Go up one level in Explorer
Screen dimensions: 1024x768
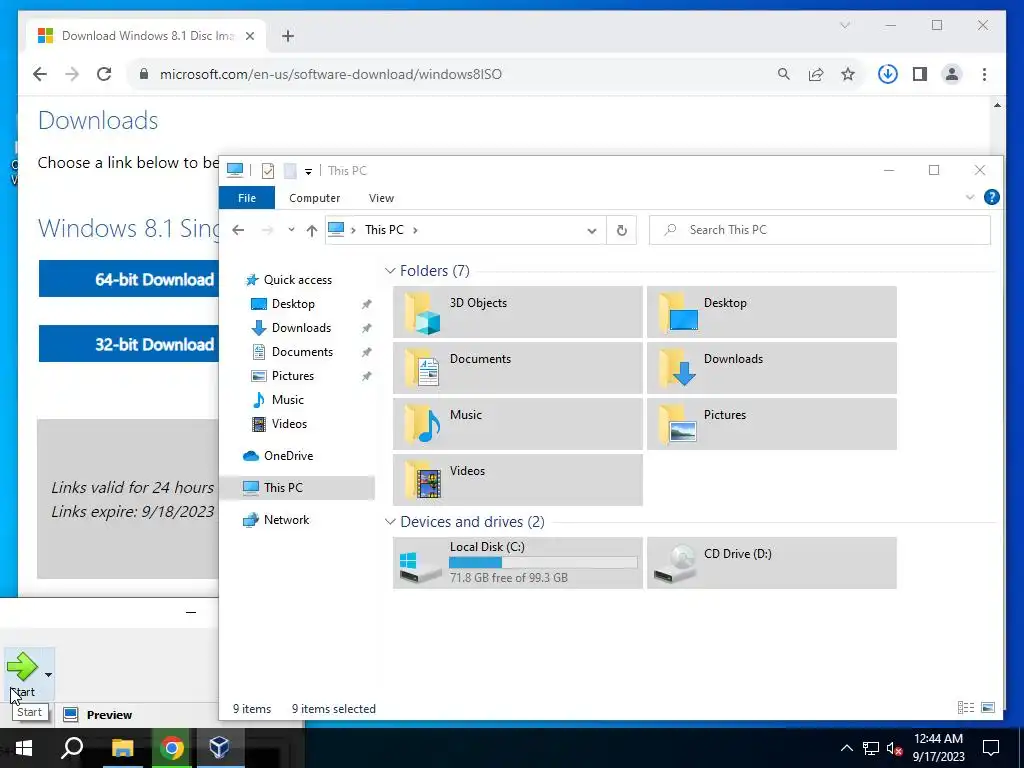point(312,230)
